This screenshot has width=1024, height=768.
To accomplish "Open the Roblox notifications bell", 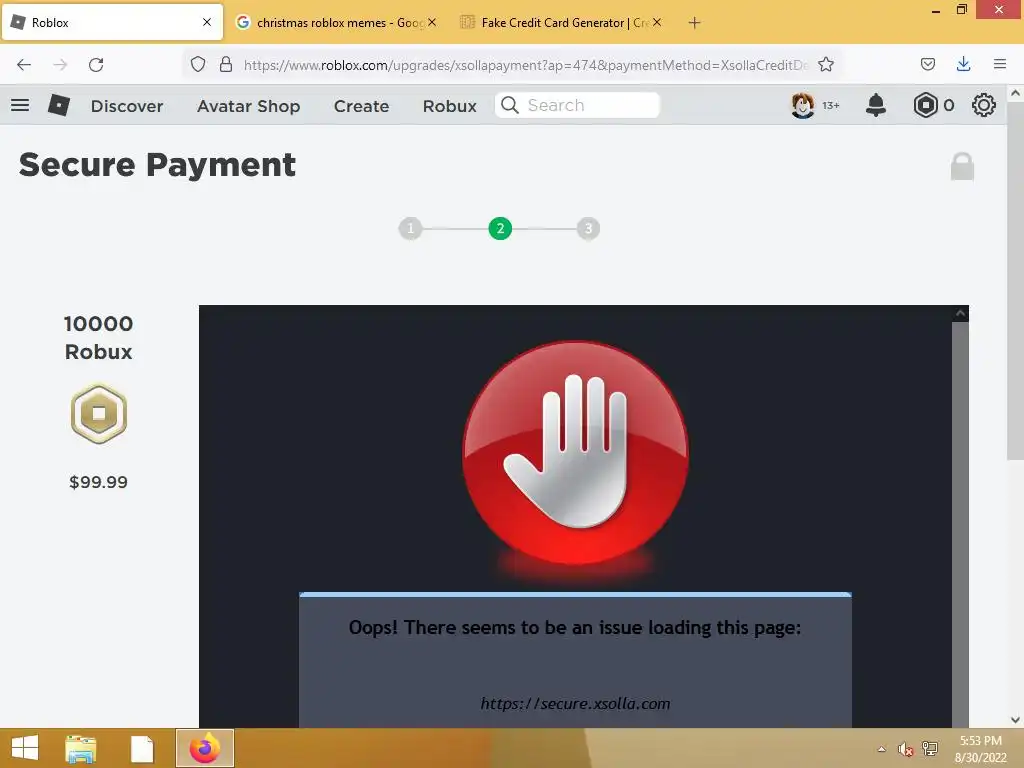I will pos(876,105).
